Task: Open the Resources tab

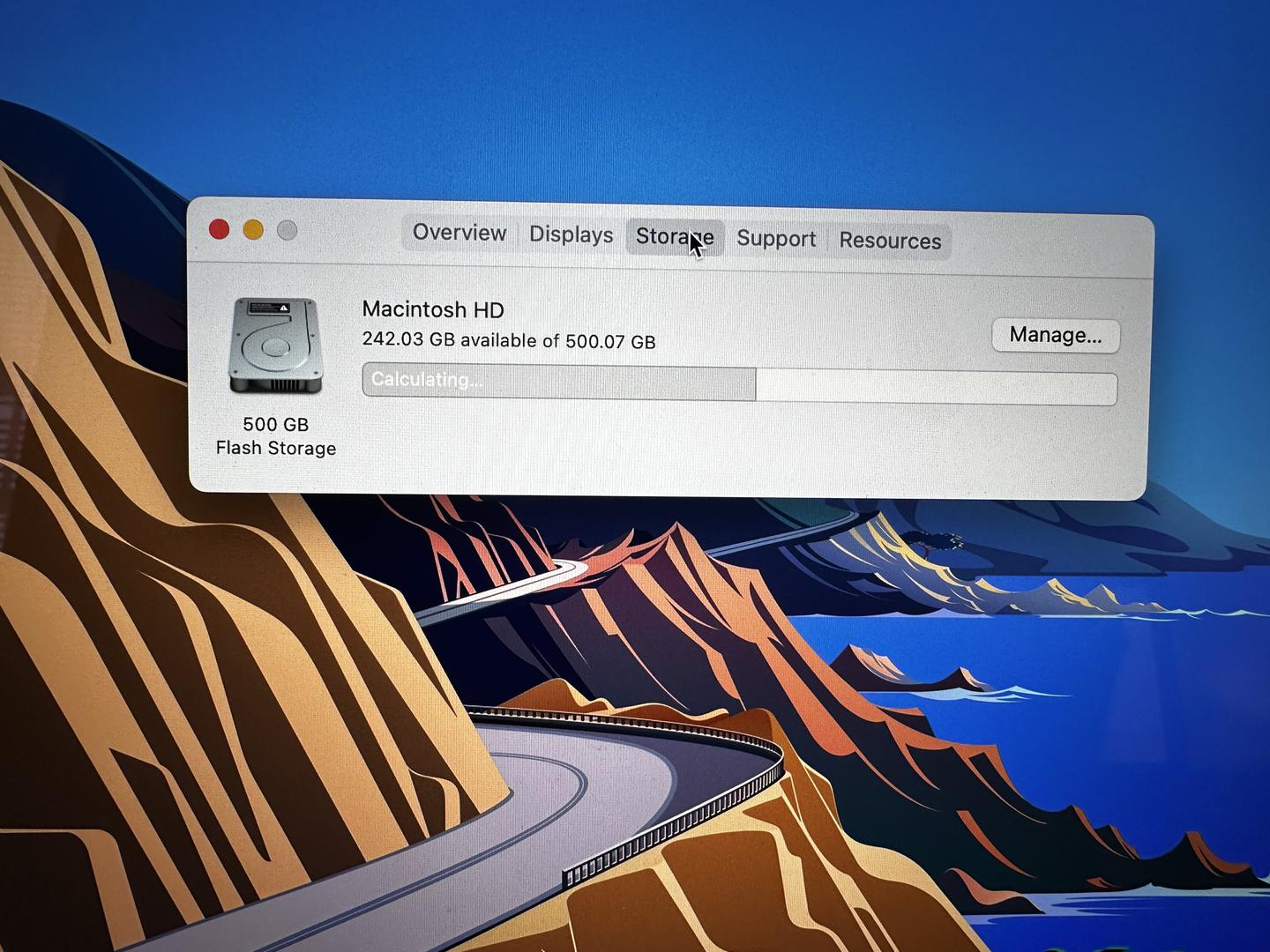Action: pos(890,241)
